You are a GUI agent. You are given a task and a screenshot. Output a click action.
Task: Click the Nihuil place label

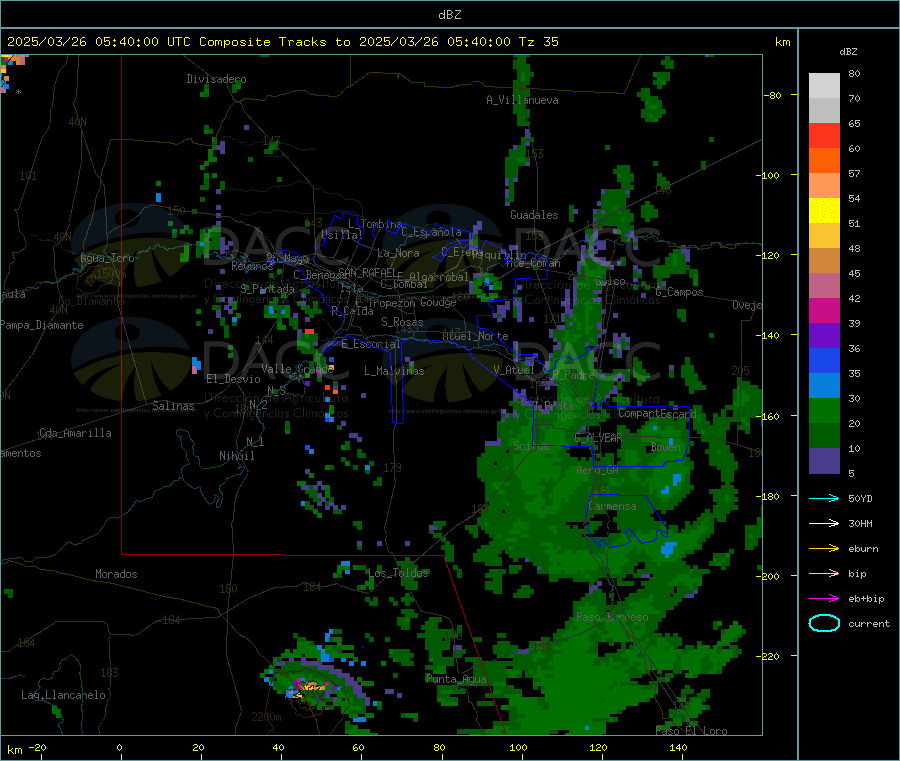point(237,456)
